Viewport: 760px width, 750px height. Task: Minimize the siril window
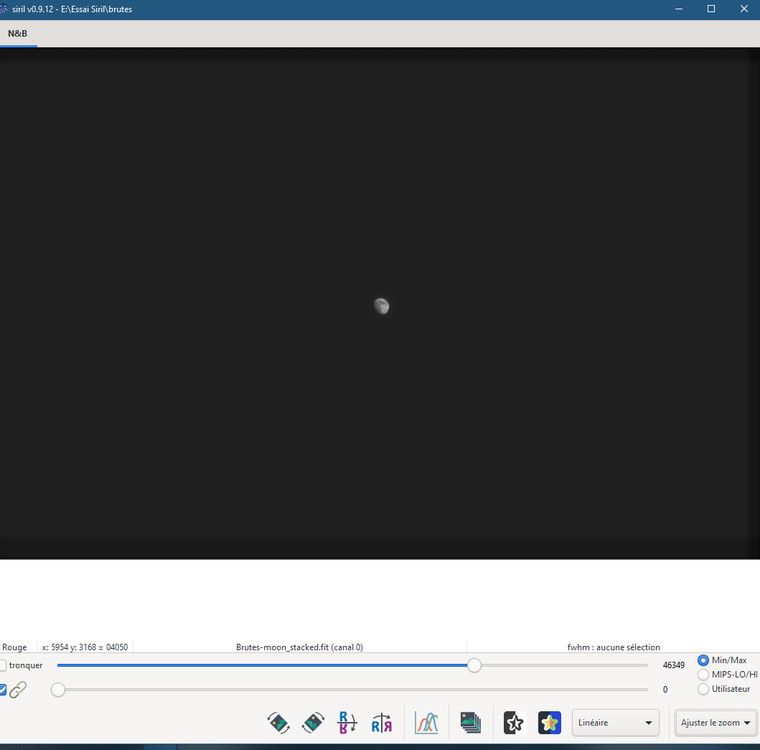[x=679, y=9]
